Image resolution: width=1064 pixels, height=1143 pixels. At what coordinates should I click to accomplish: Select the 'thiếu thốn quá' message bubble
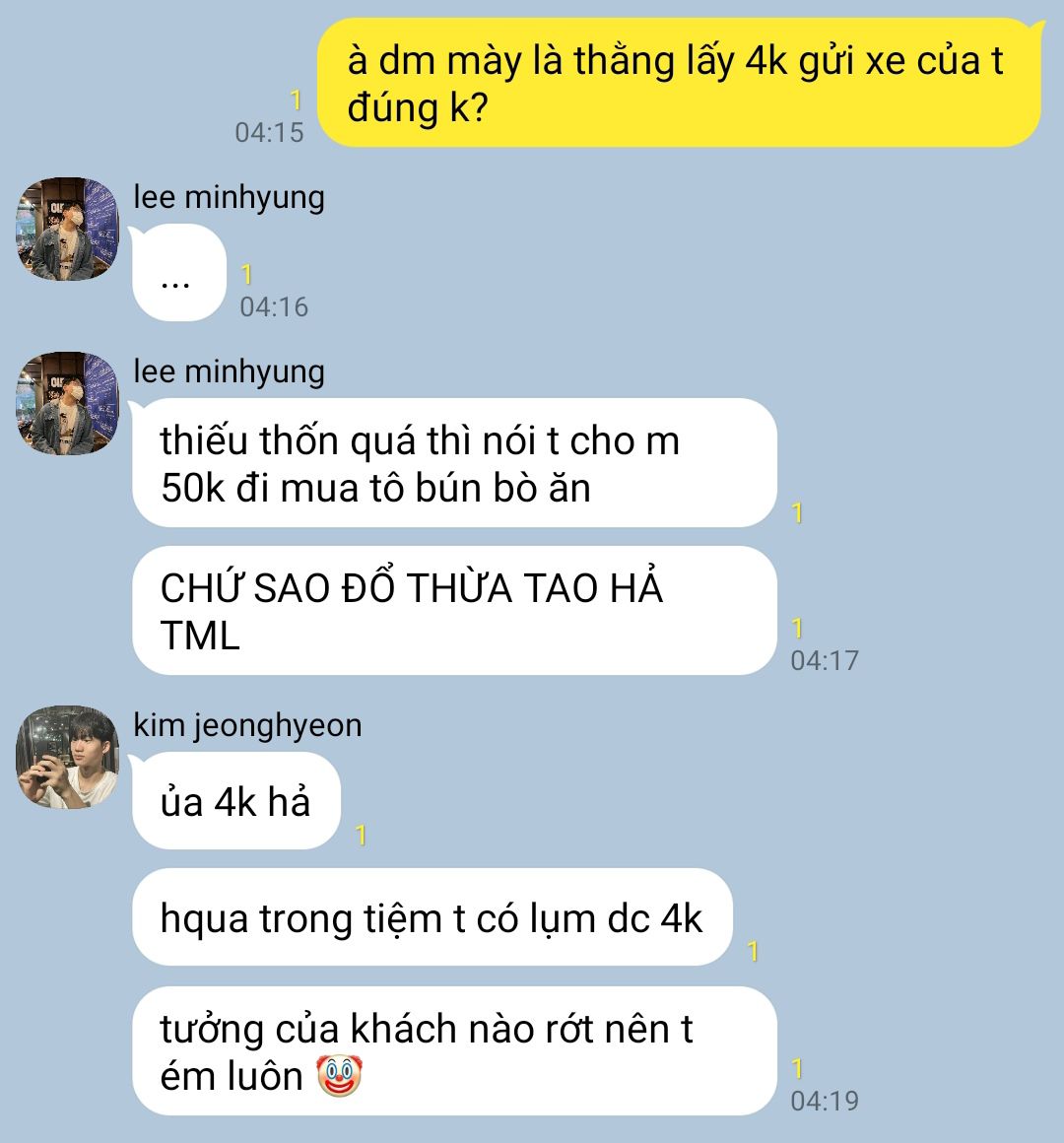point(454,463)
